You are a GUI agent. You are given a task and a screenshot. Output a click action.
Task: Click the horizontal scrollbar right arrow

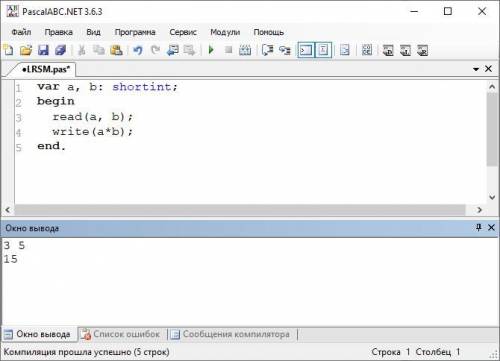click(480, 210)
